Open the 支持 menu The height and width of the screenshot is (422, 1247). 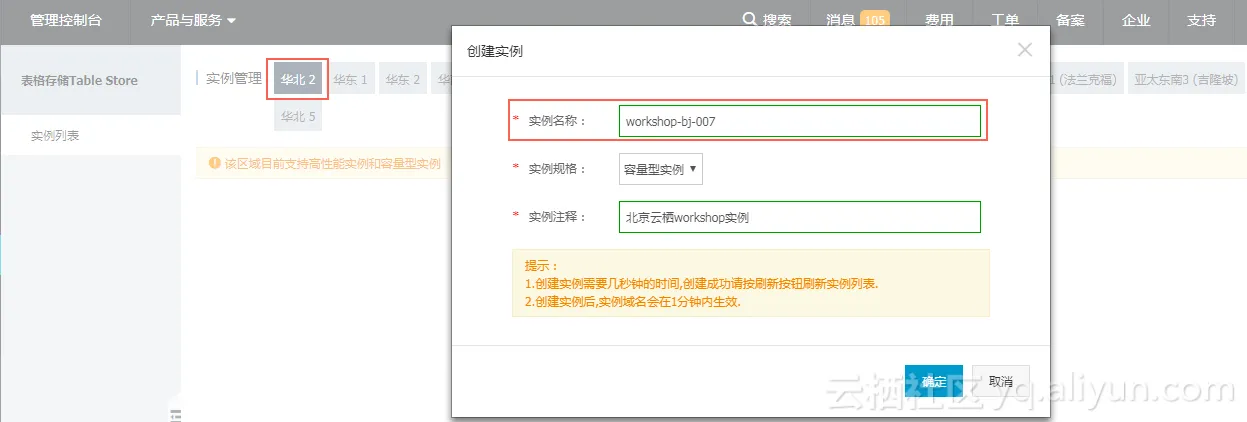click(x=1201, y=20)
